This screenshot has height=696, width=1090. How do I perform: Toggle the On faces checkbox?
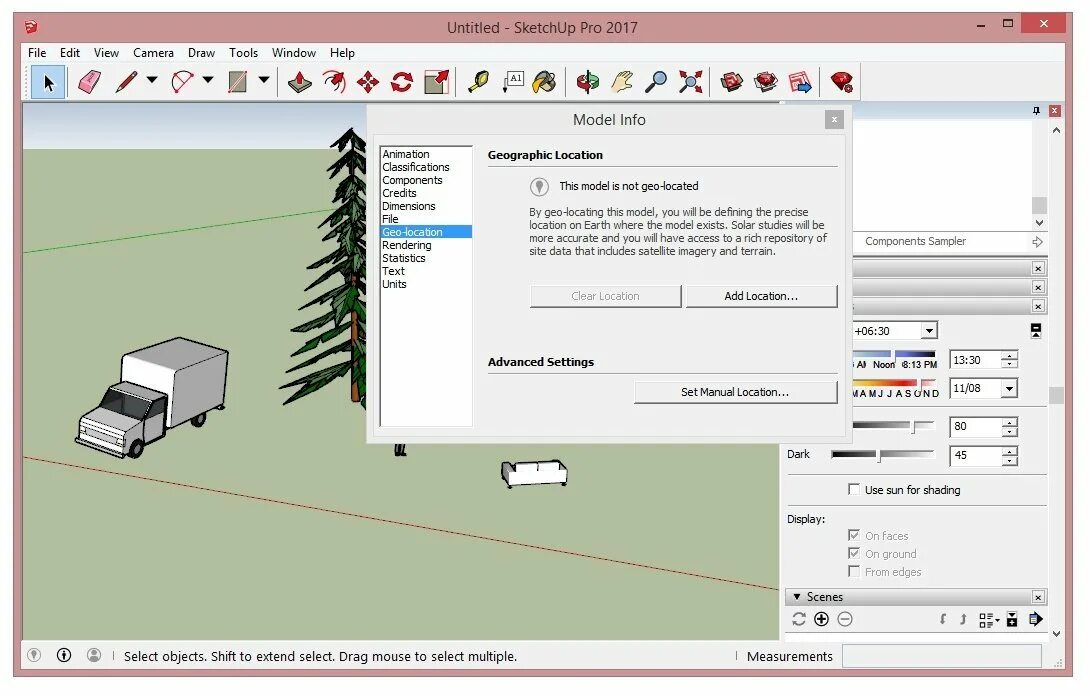[854, 535]
